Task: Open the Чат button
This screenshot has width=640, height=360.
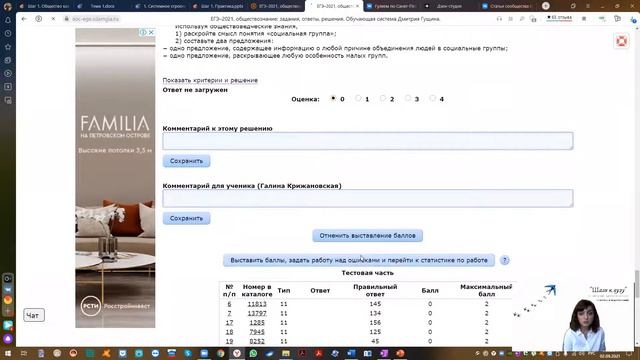Action: click(x=34, y=315)
